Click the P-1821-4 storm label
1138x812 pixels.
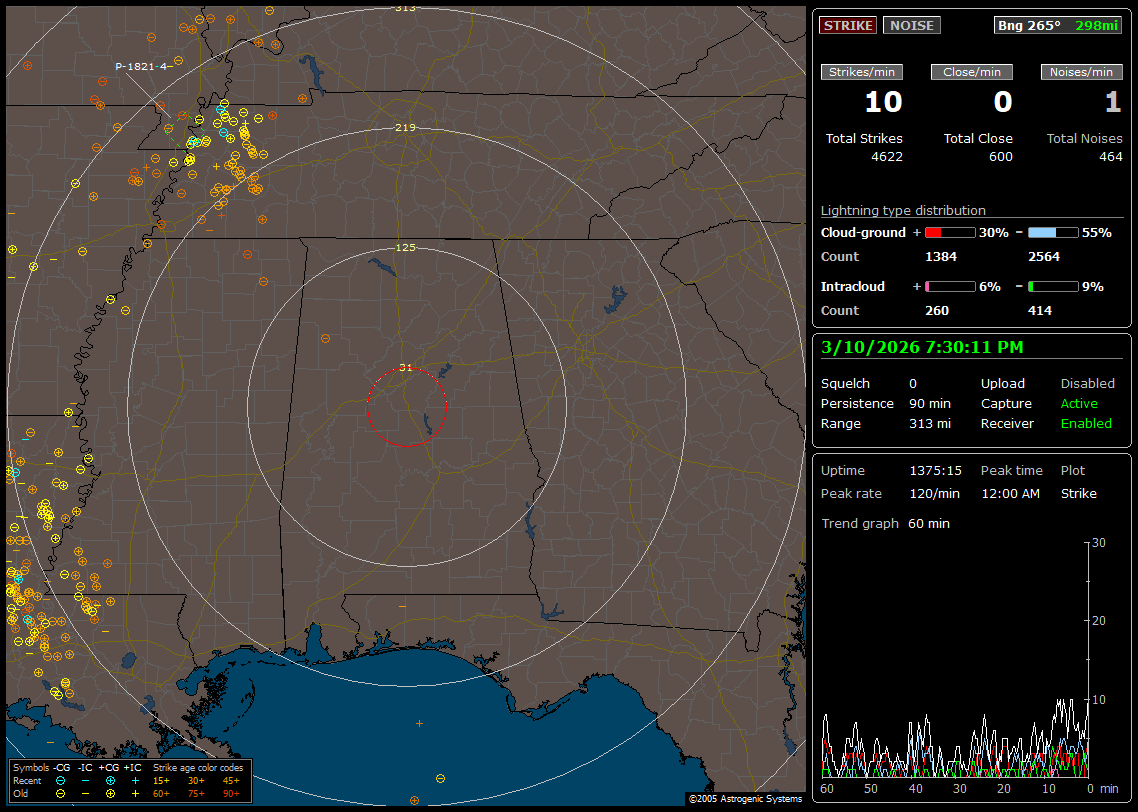(140, 66)
